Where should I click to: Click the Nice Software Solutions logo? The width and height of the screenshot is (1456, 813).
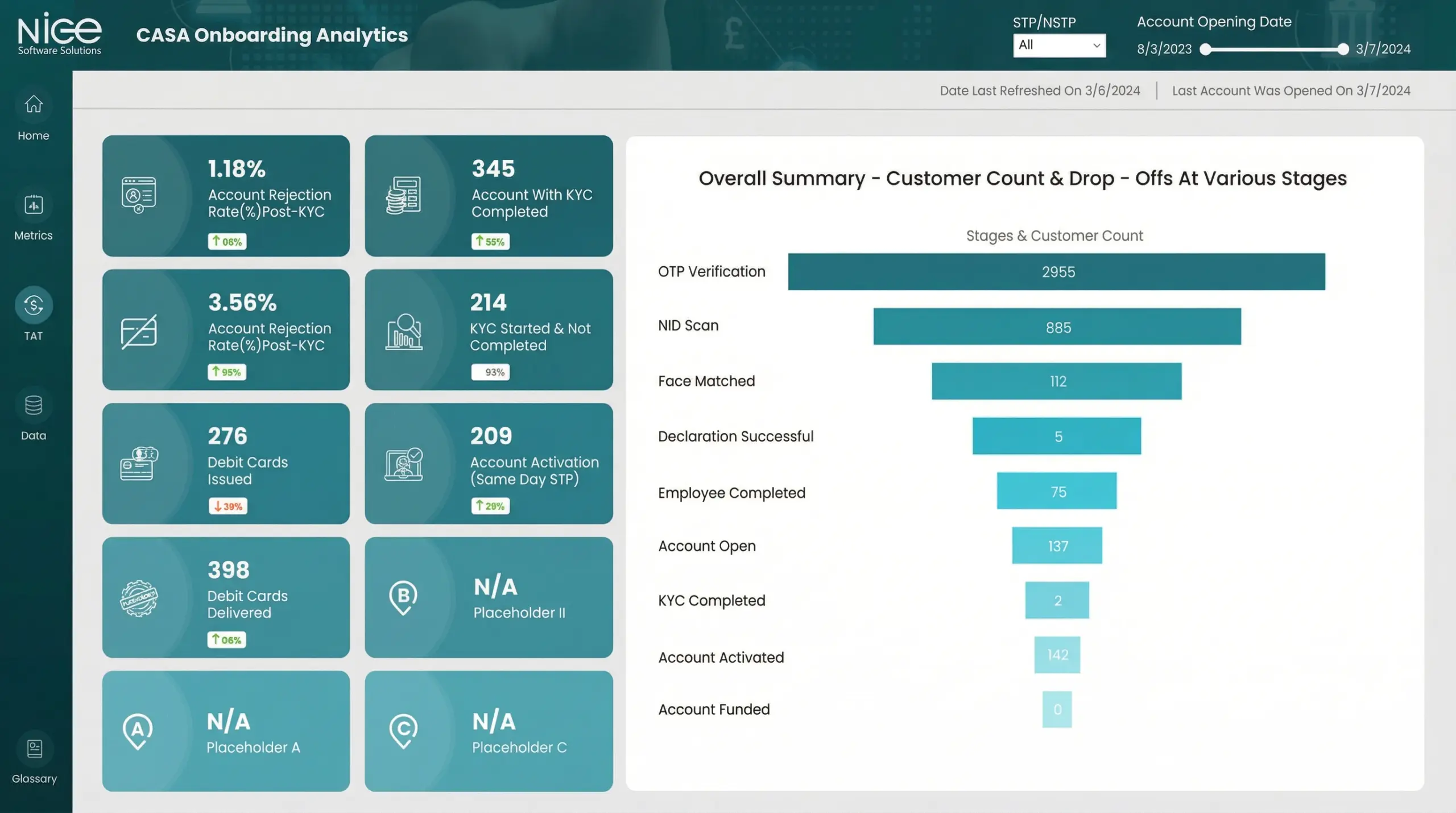[x=59, y=34]
